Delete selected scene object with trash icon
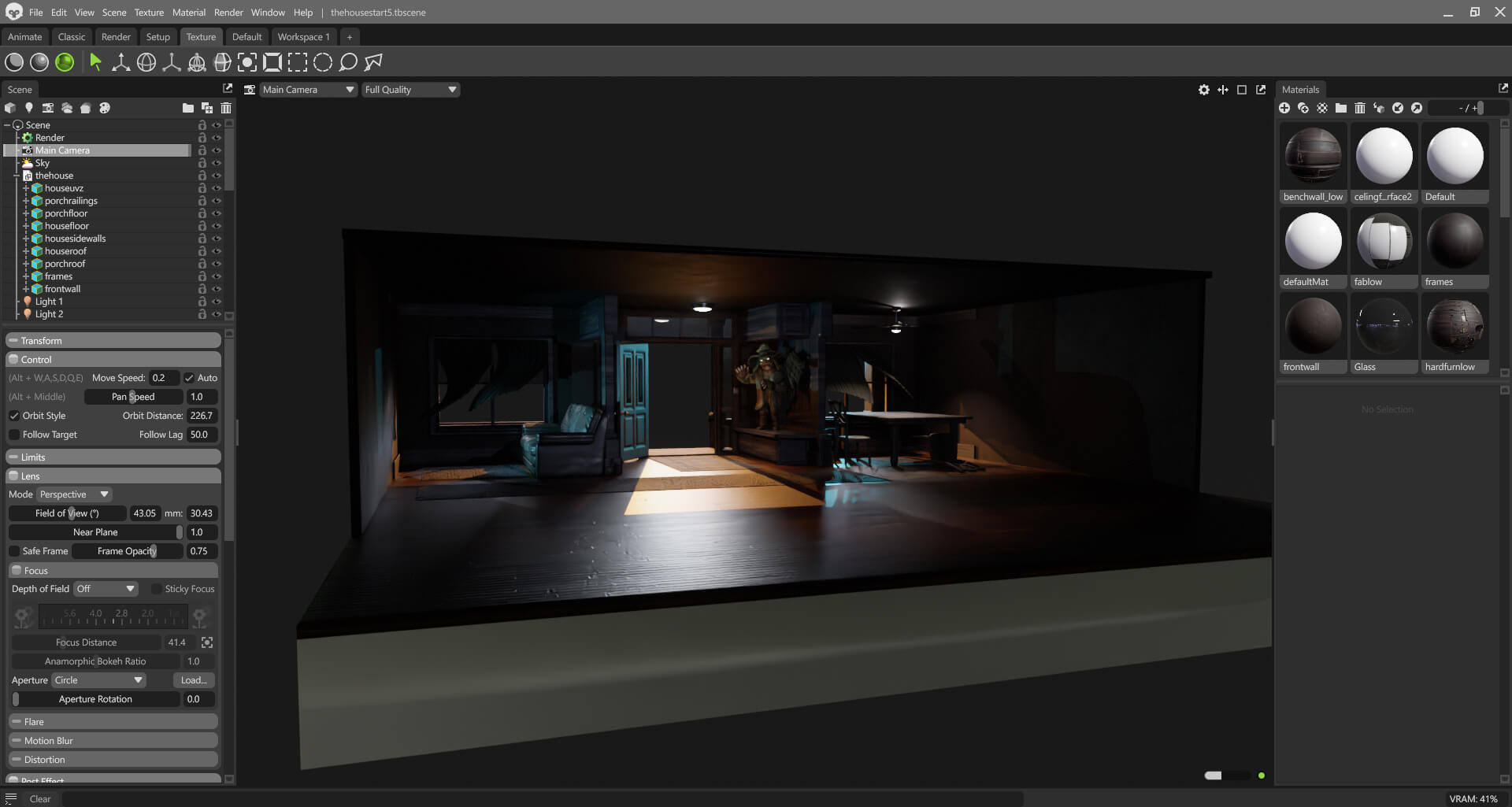 226,108
